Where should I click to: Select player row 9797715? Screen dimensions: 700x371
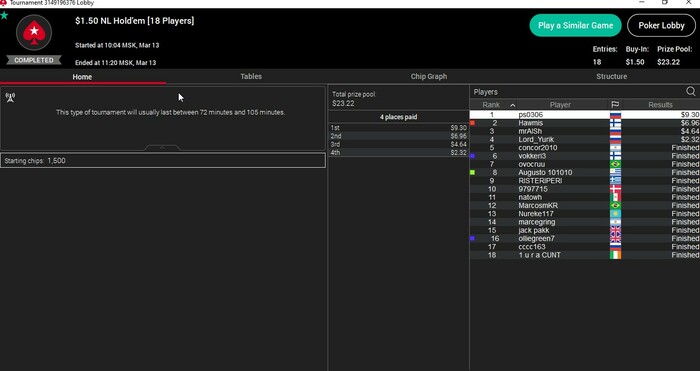click(x=585, y=189)
